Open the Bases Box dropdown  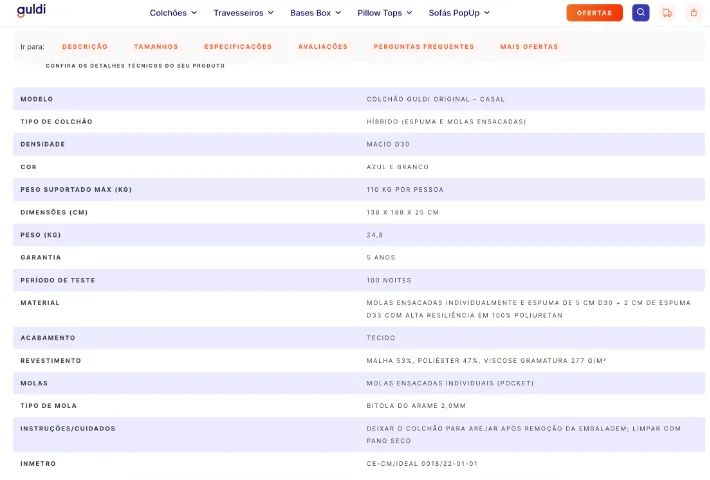316,13
